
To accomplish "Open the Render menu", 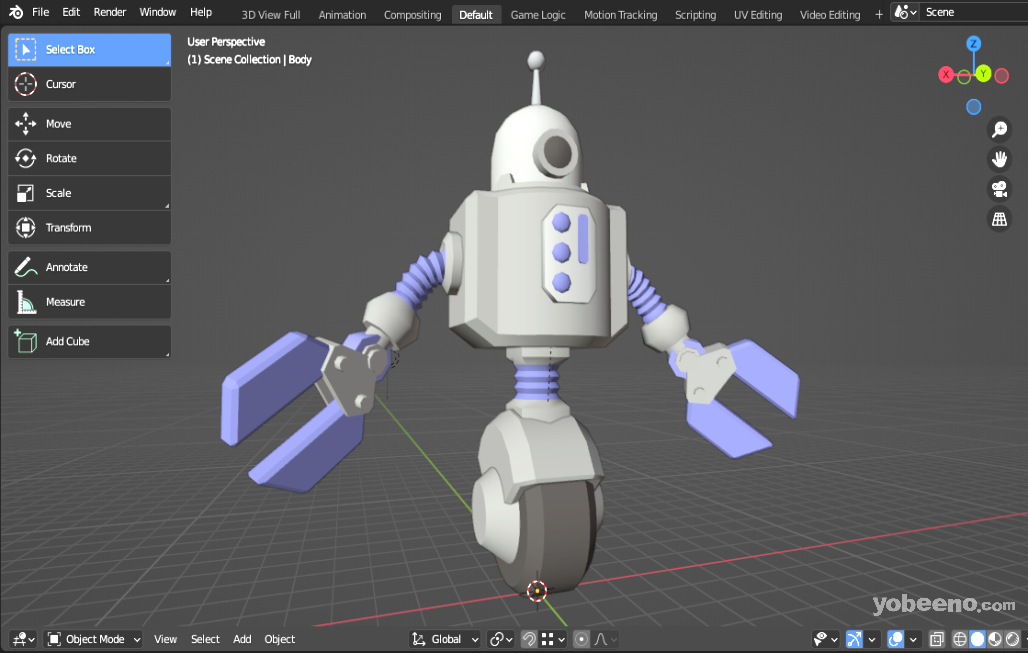I will (109, 12).
